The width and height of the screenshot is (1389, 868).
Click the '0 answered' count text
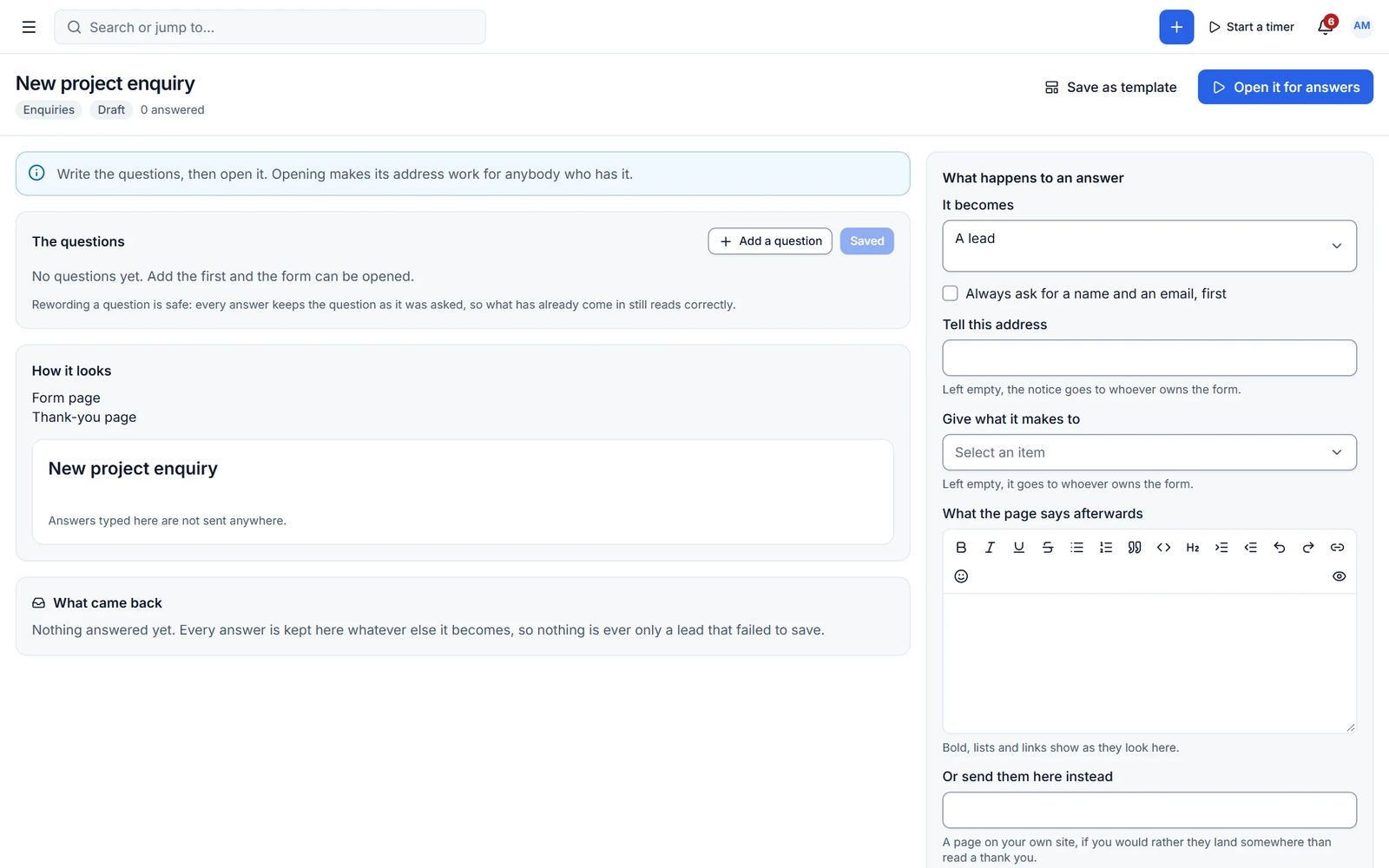173,109
